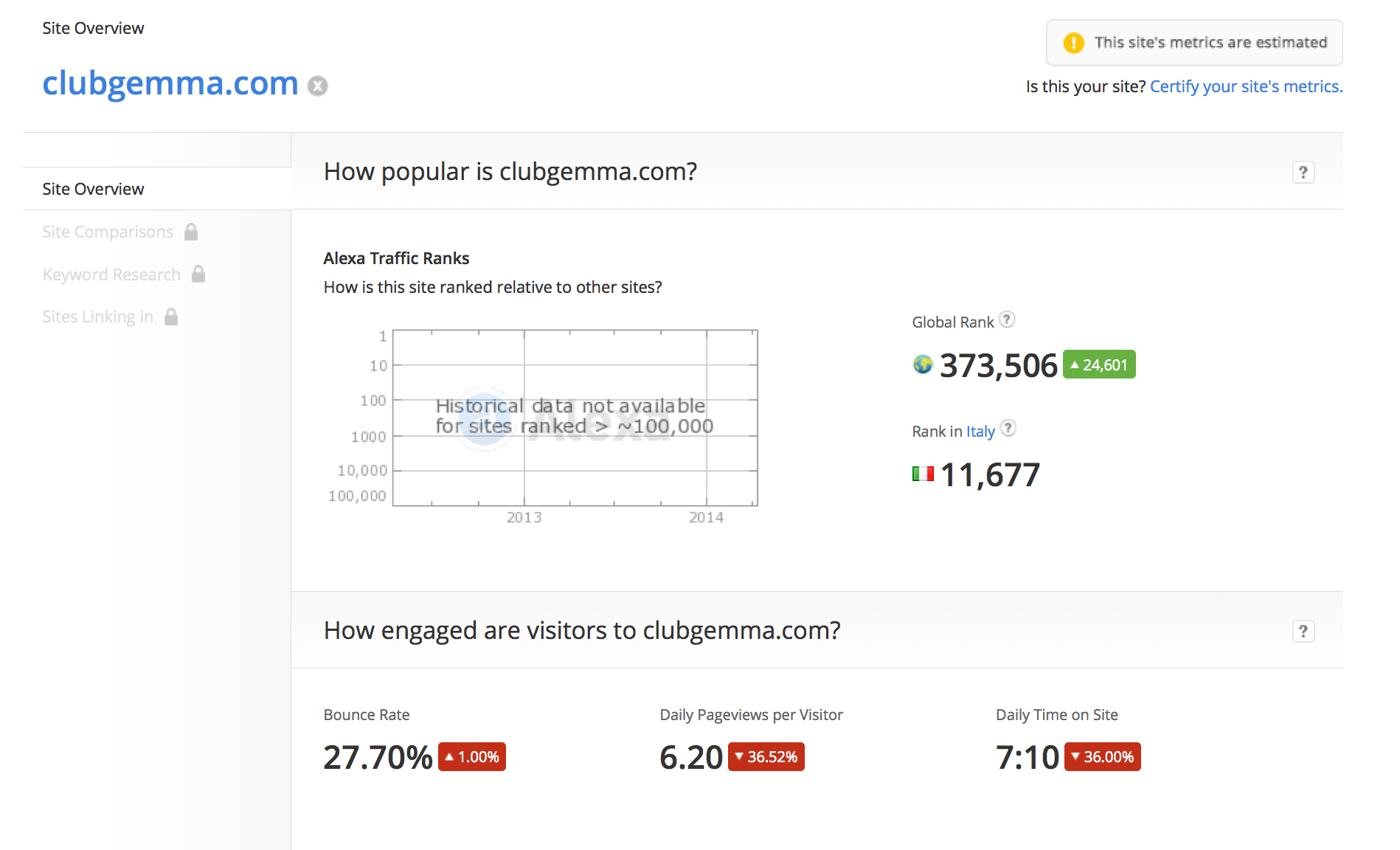Click the Italy country link
This screenshot has width=1400, height=850.
[980, 431]
